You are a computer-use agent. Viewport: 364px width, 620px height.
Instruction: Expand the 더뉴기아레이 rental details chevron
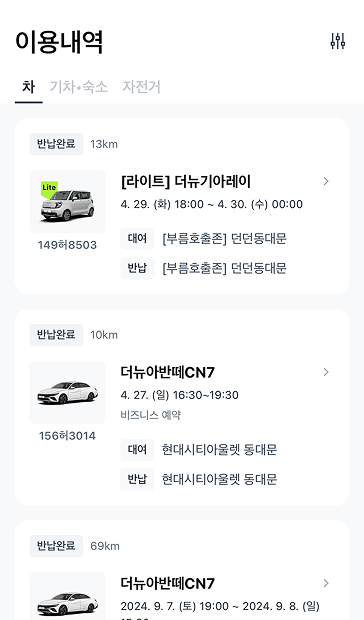326,181
